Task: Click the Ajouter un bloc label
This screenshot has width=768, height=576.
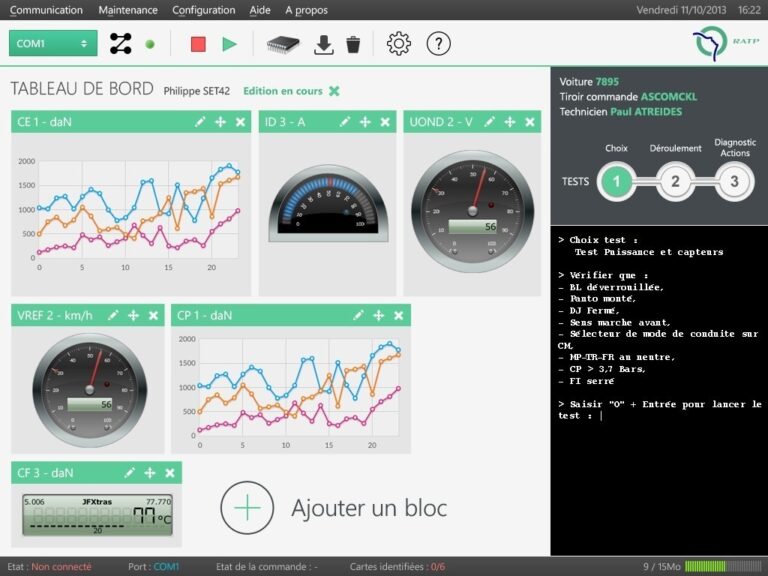Action: coord(369,508)
